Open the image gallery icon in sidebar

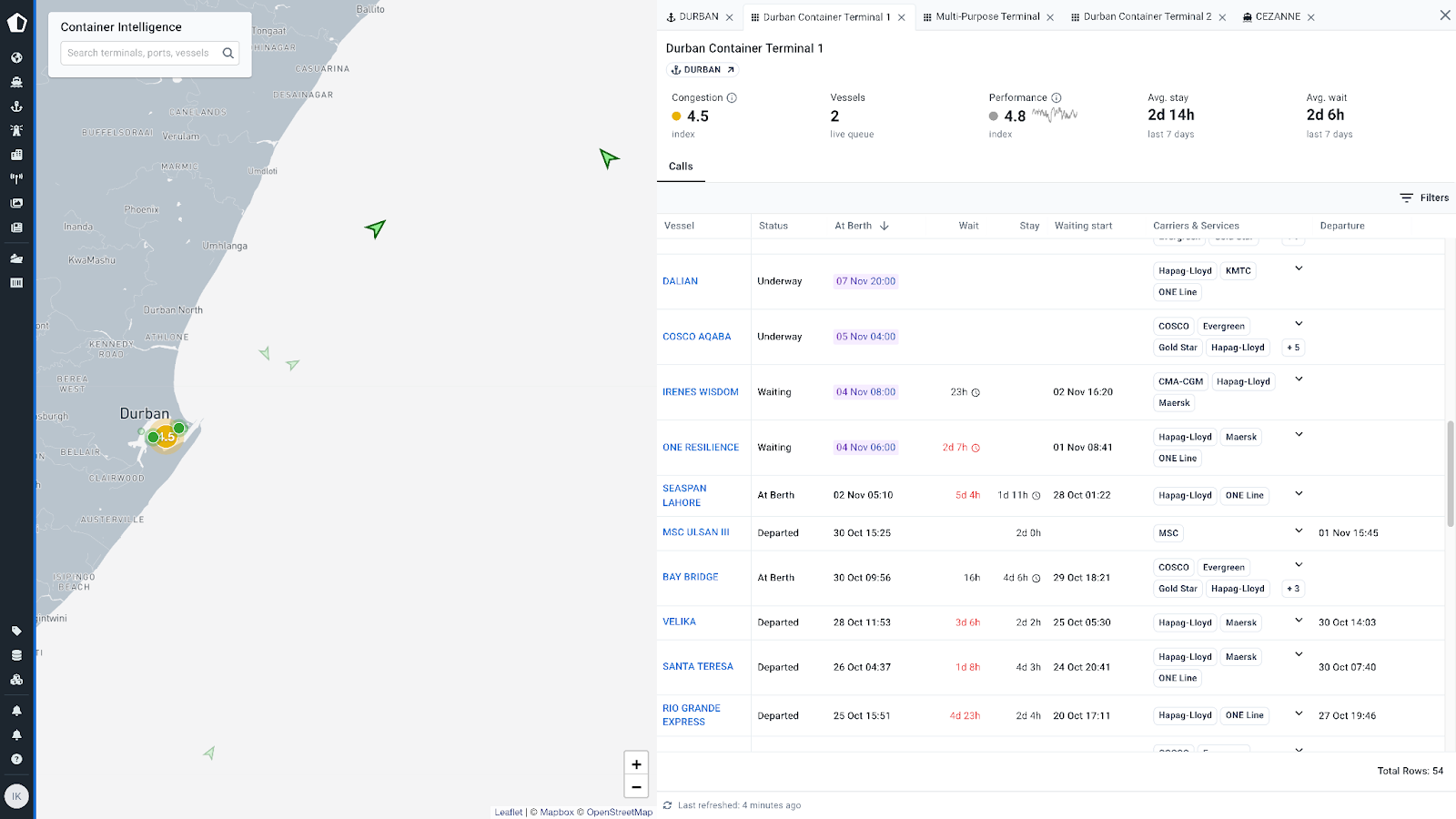pyautogui.click(x=16, y=203)
